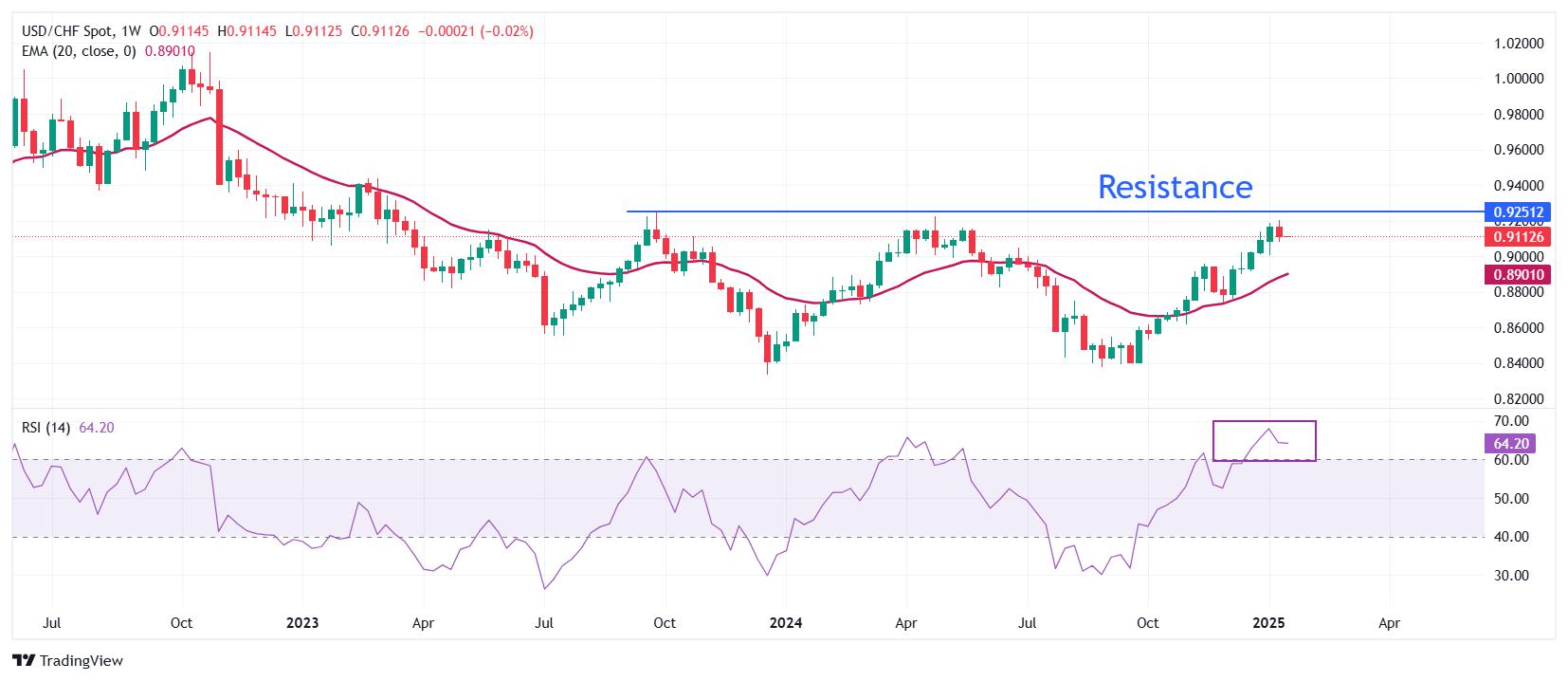Select the 2025 time axis marker
The width and height of the screenshot is (1568, 681).
[x=1268, y=623]
